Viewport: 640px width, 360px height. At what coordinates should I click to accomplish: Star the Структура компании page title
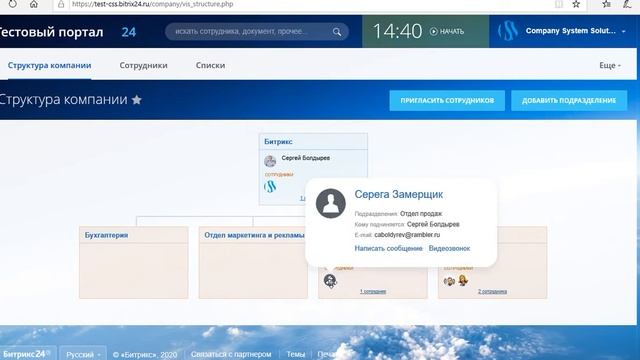click(x=137, y=100)
